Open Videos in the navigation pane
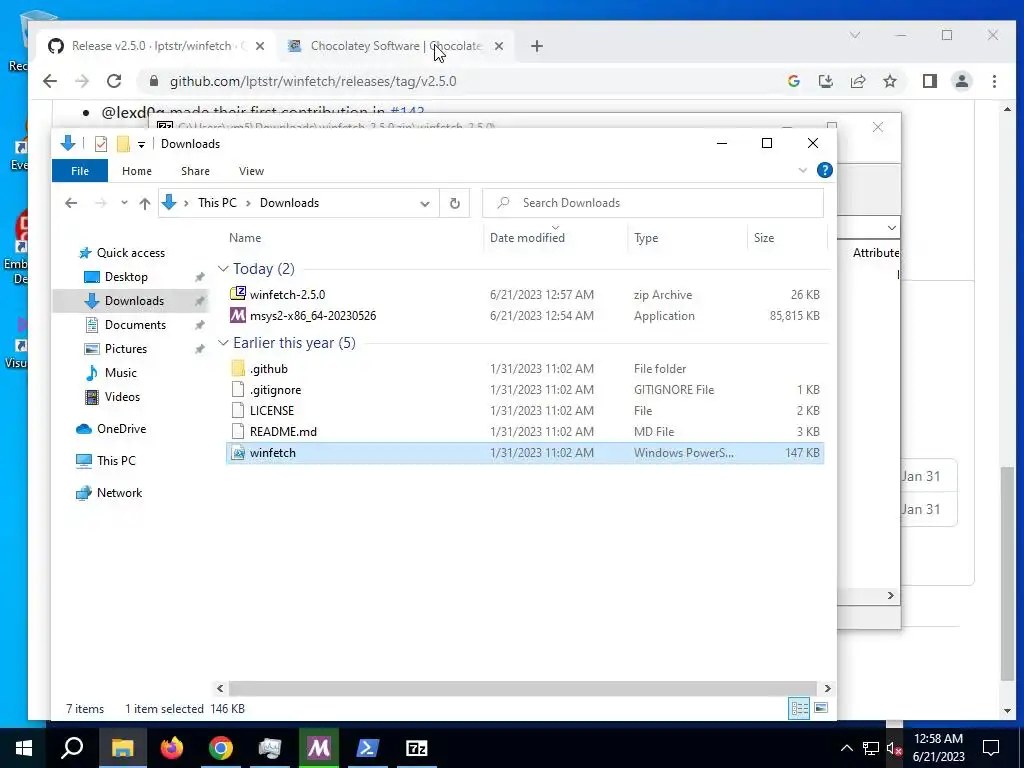Viewport: 1024px width, 768px height. (x=122, y=397)
